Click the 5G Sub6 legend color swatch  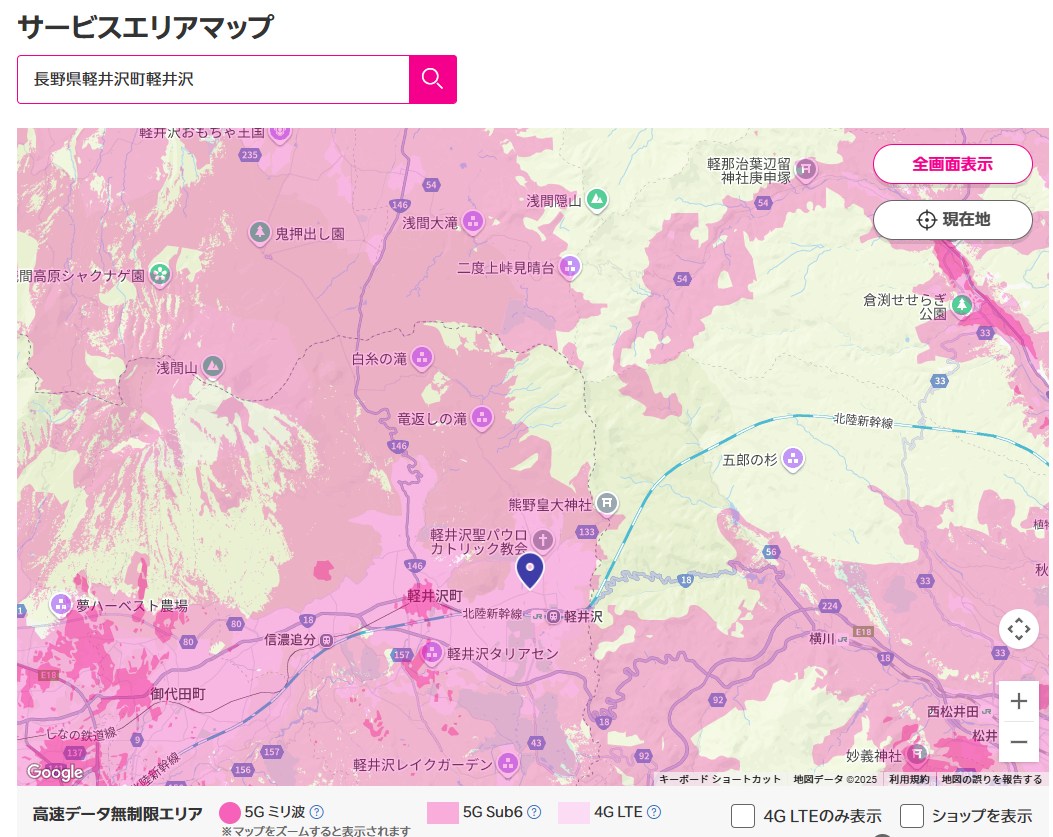(x=442, y=812)
